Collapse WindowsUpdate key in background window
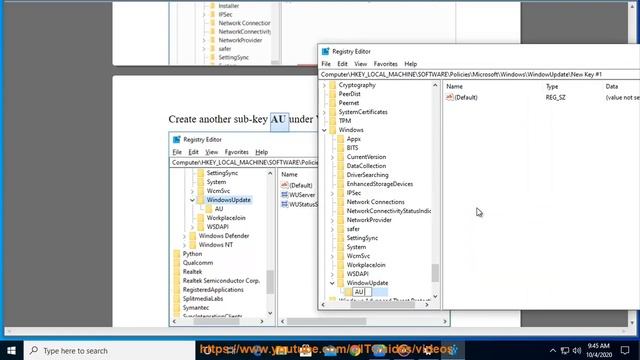Screen dimensions: 640x360 pos(192,200)
